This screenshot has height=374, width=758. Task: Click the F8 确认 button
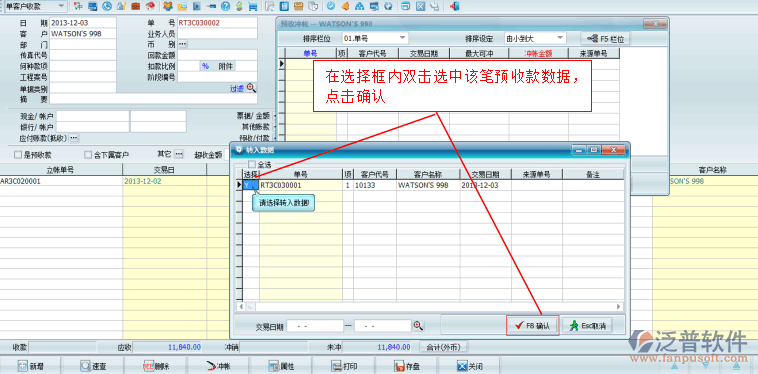[x=533, y=325]
